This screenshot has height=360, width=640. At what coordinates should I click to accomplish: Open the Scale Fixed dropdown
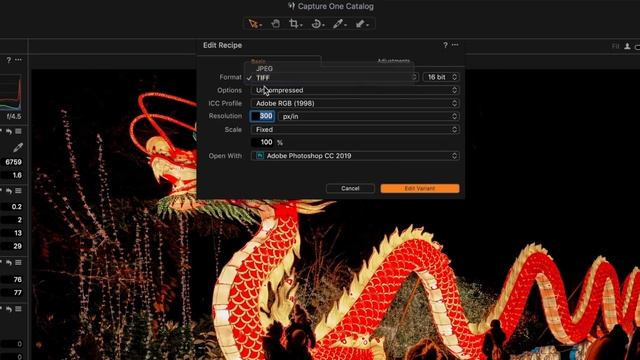355,129
